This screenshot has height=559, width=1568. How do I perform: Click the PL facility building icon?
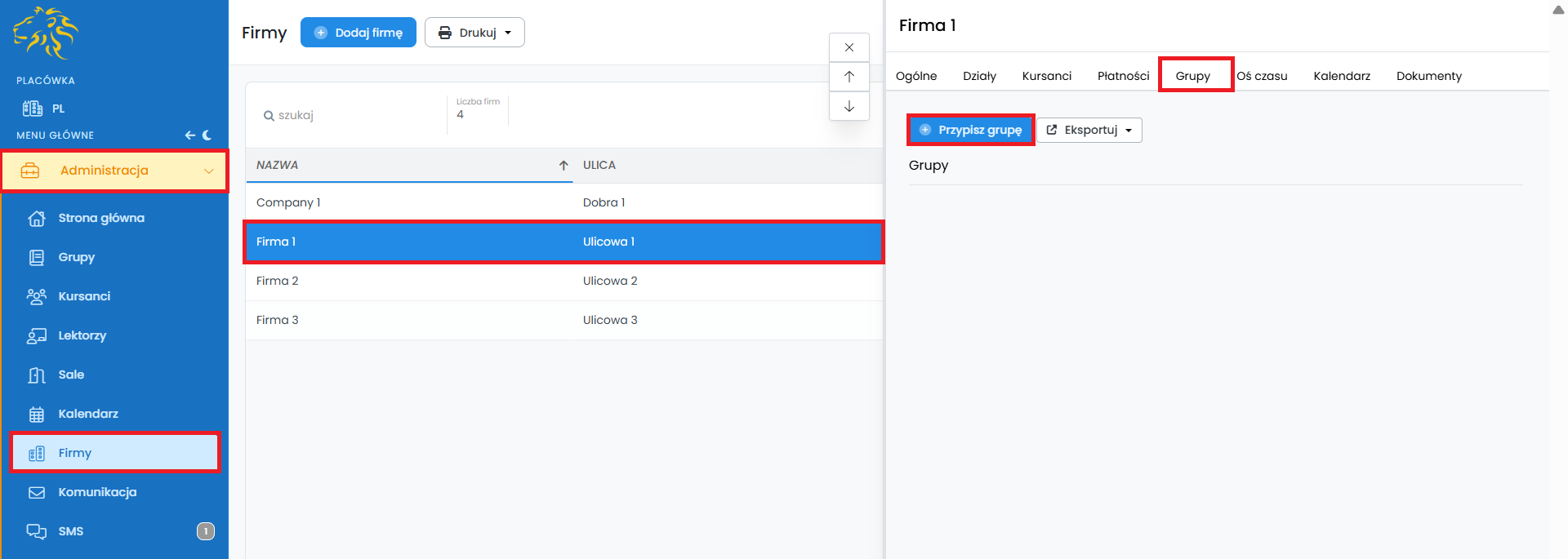click(x=33, y=109)
